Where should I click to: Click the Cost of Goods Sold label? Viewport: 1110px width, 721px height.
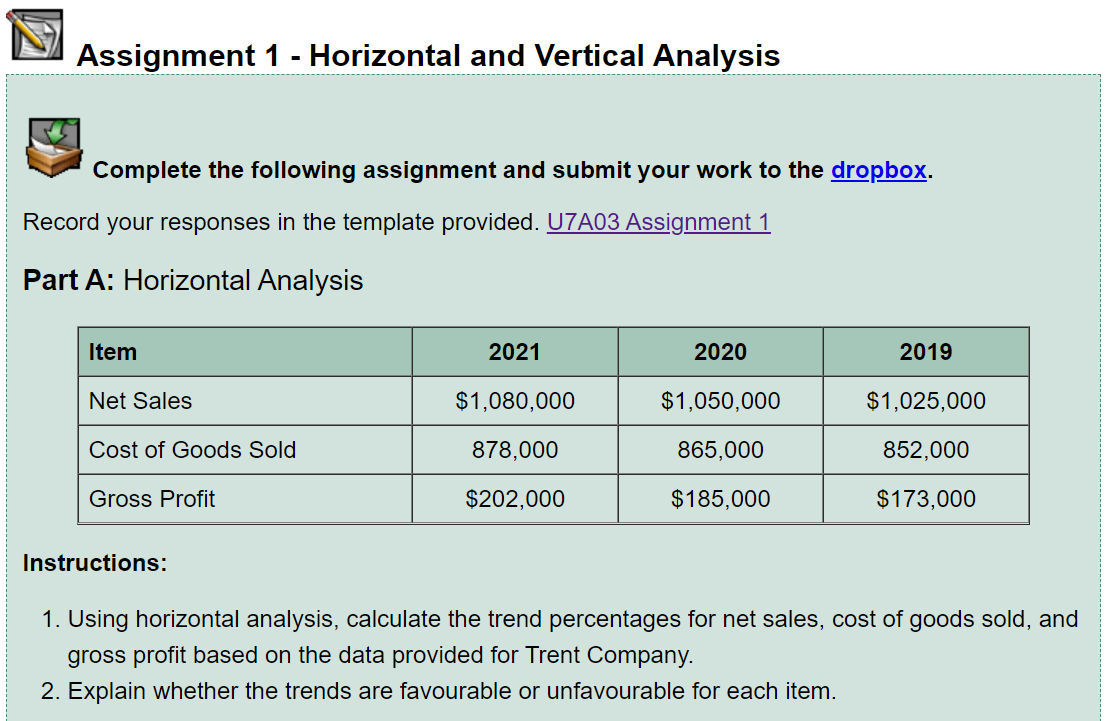point(192,450)
